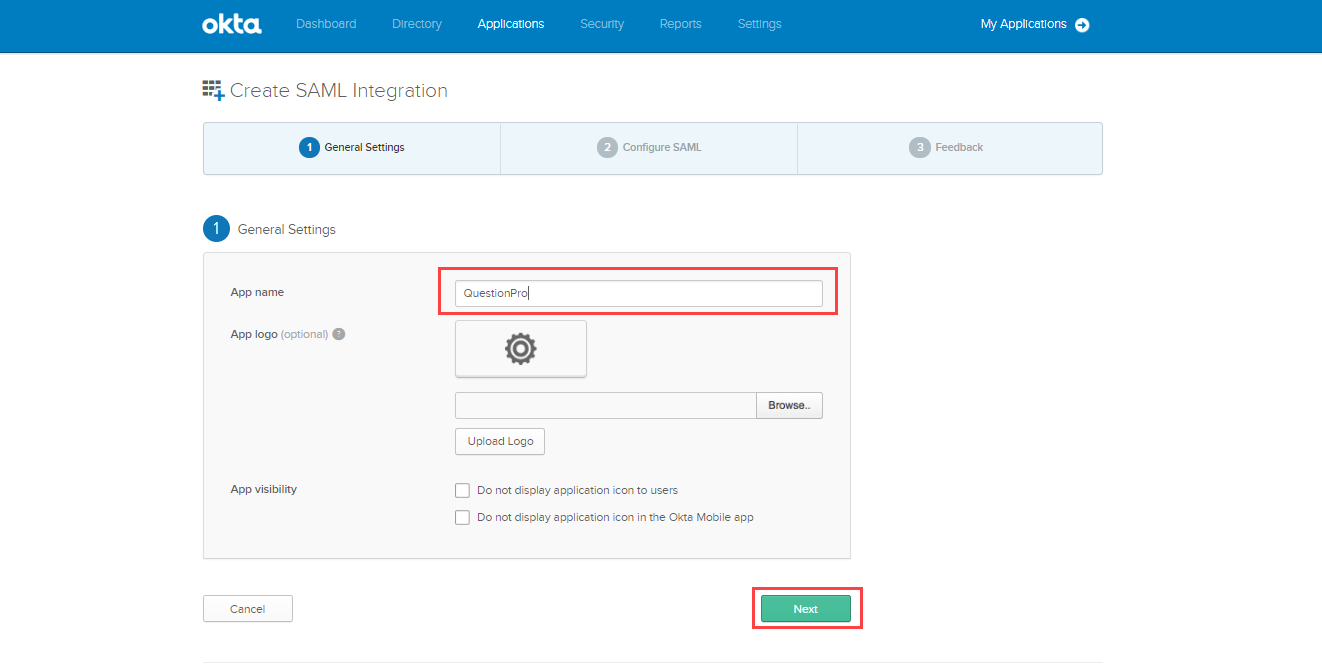Viewport: 1322px width, 664px height.
Task: Click Browse to choose a logo file
Action: click(789, 405)
